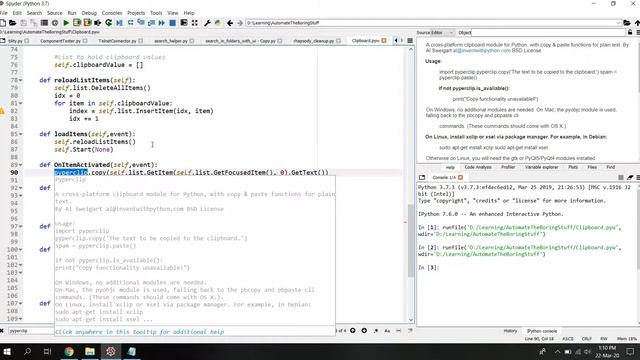The image size is (640, 360).
Task: Switch to the Code Analysis pane tab
Action: pos(478,167)
